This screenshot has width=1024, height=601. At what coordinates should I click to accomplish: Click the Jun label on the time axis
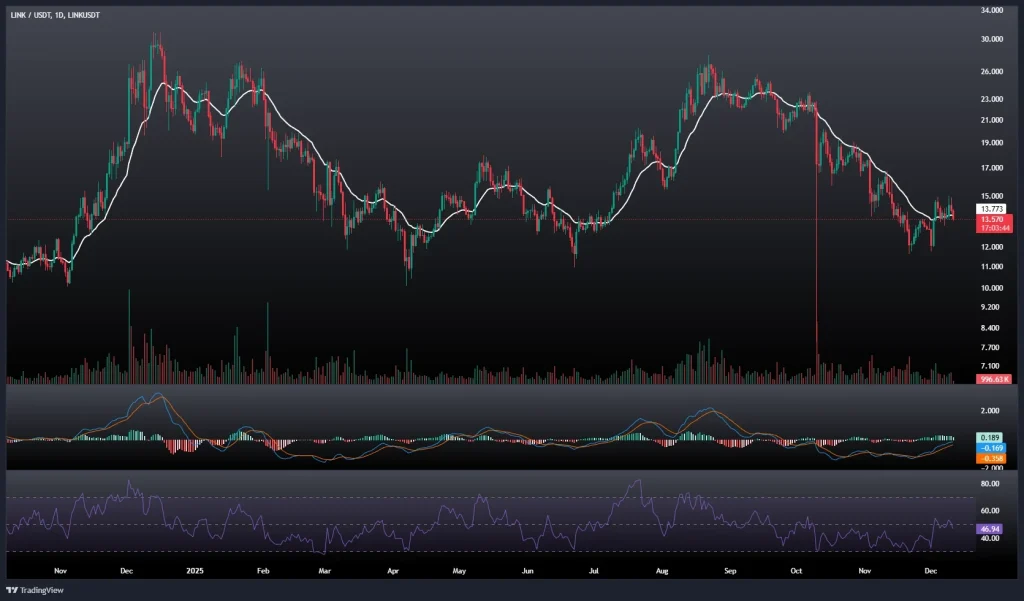pos(528,569)
